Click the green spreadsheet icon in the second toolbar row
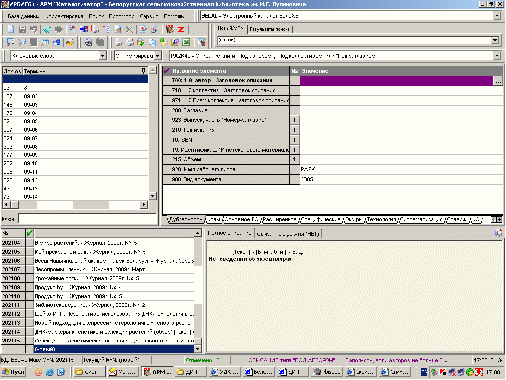506x380 pixels. pos(186,42)
